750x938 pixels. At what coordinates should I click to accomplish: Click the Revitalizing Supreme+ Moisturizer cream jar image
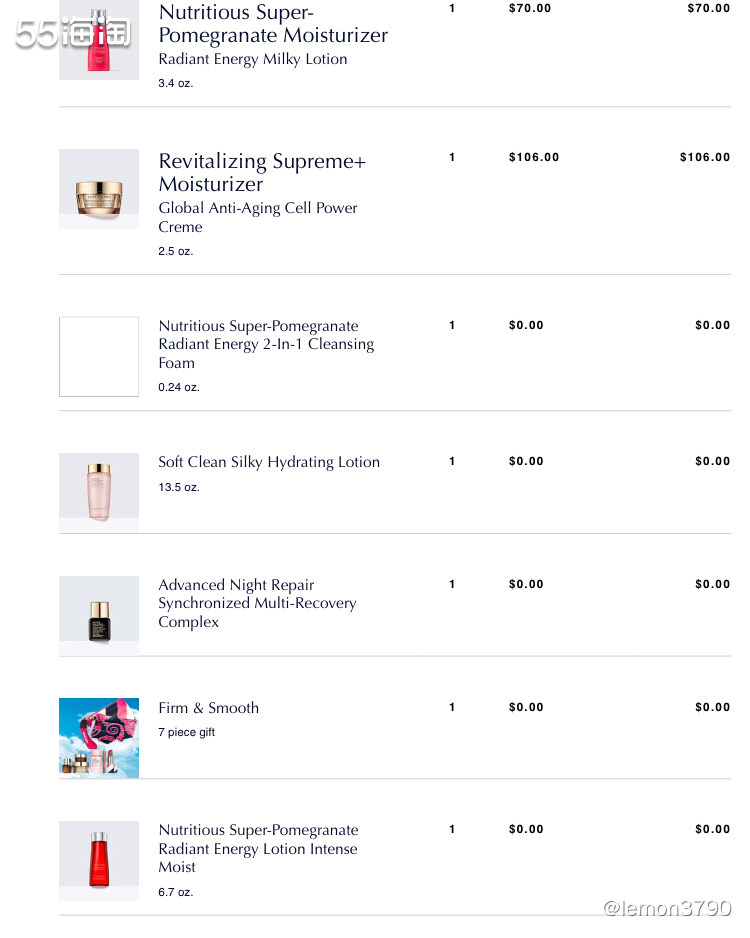[x=99, y=188]
